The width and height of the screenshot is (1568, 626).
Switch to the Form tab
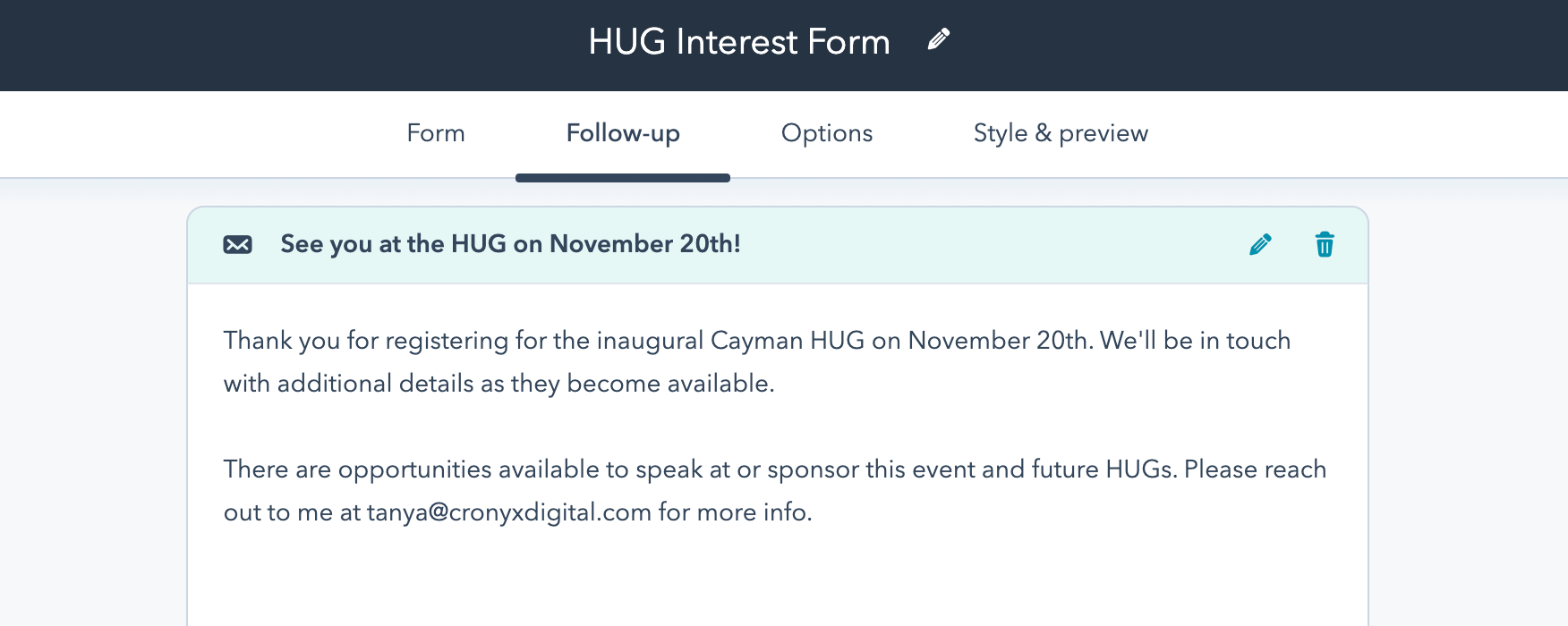tap(436, 133)
